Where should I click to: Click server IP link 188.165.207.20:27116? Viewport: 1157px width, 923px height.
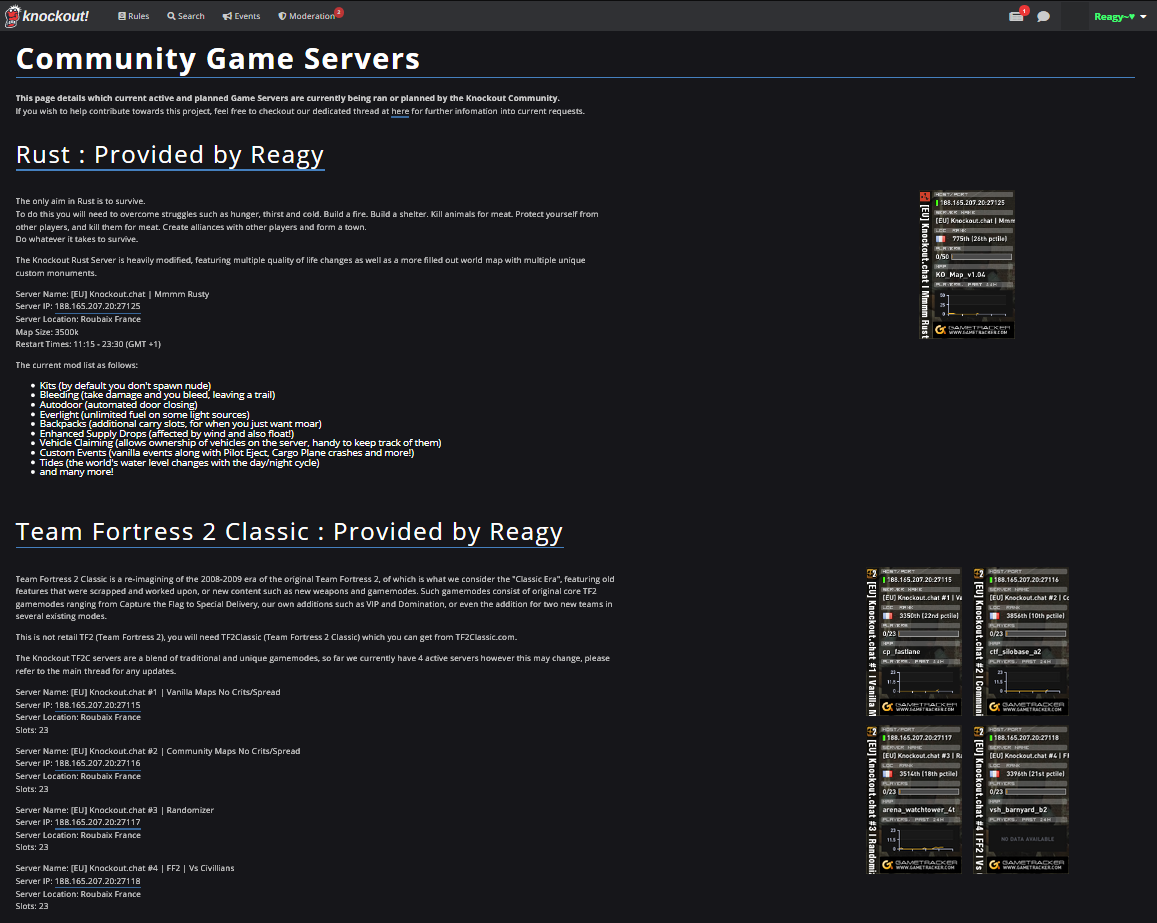point(97,764)
